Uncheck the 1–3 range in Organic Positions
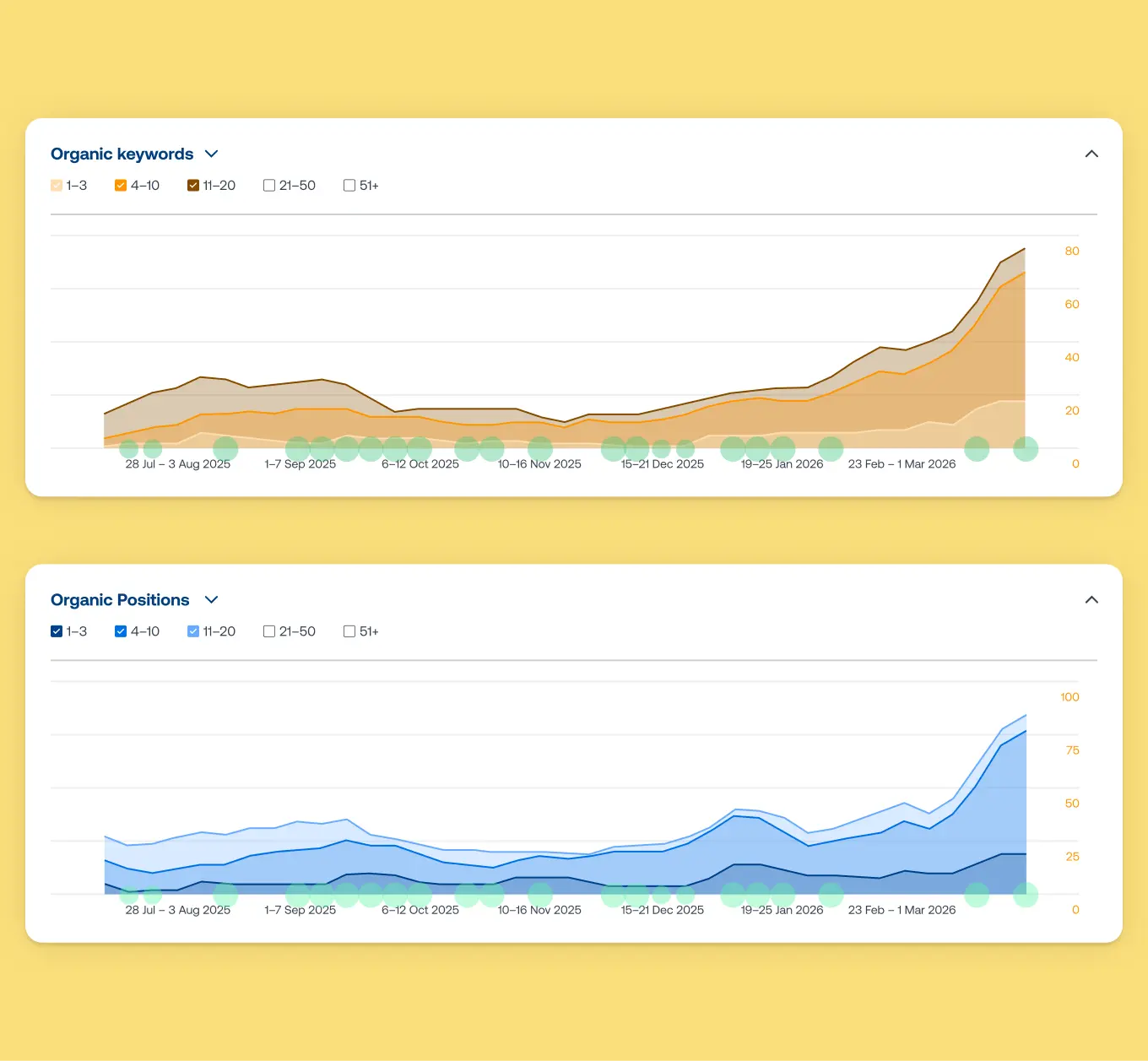 [x=56, y=631]
